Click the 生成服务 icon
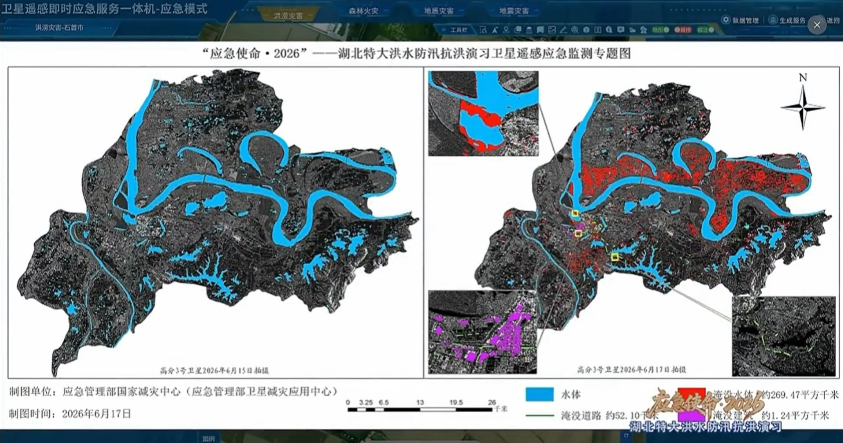The height and width of the screenshot is (443, 843). (773, 20)
